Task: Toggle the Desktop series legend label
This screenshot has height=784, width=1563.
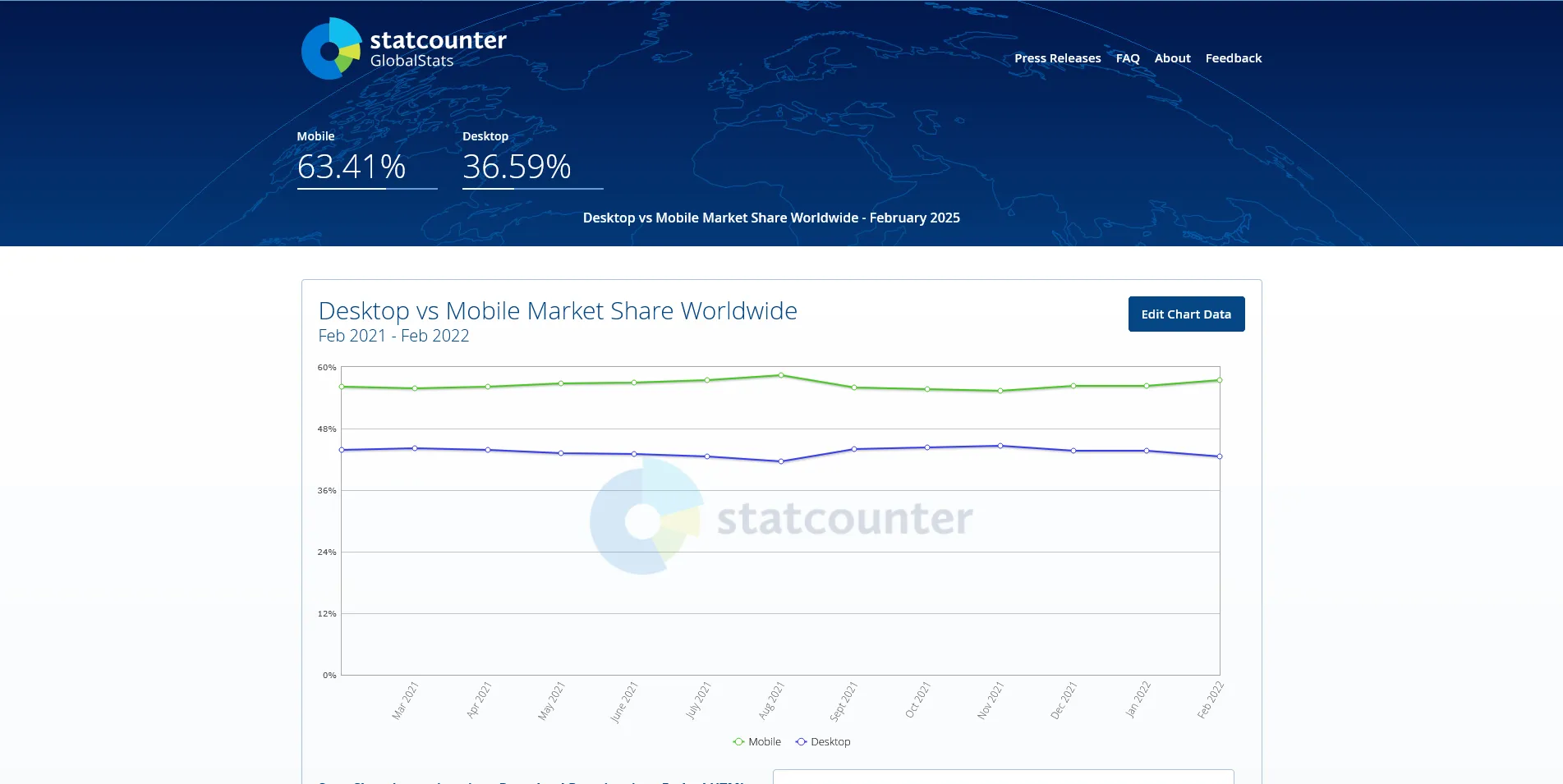Action: tap(830, 741)
